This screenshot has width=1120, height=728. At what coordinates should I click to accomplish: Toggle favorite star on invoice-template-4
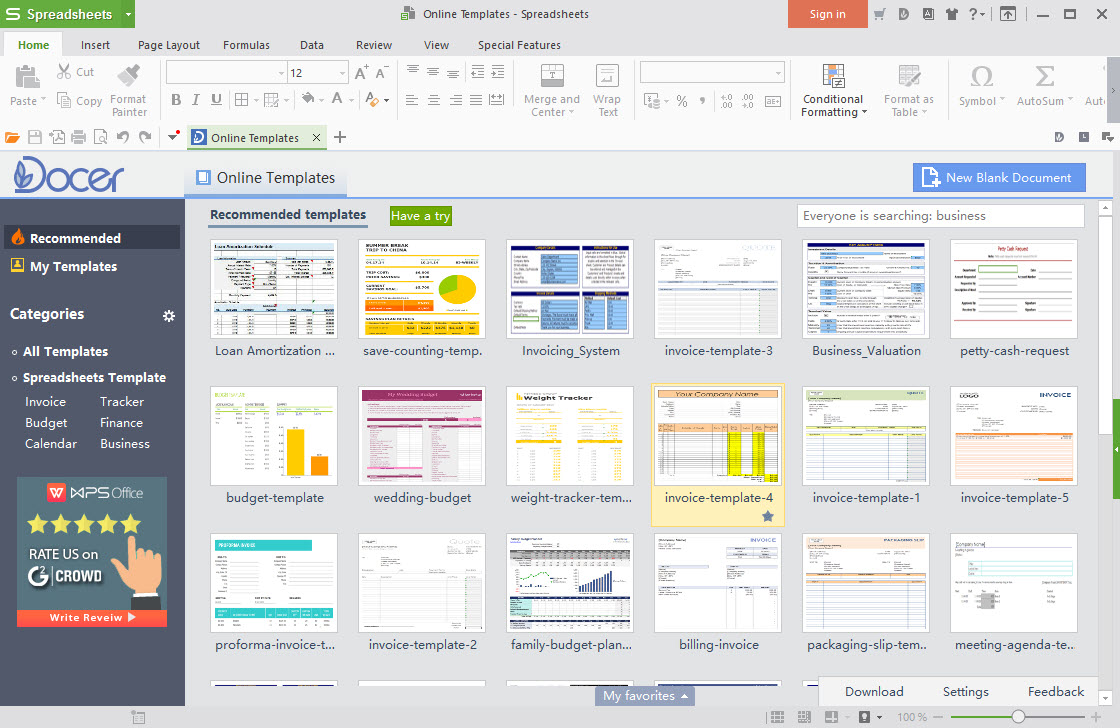coord(767,514)
